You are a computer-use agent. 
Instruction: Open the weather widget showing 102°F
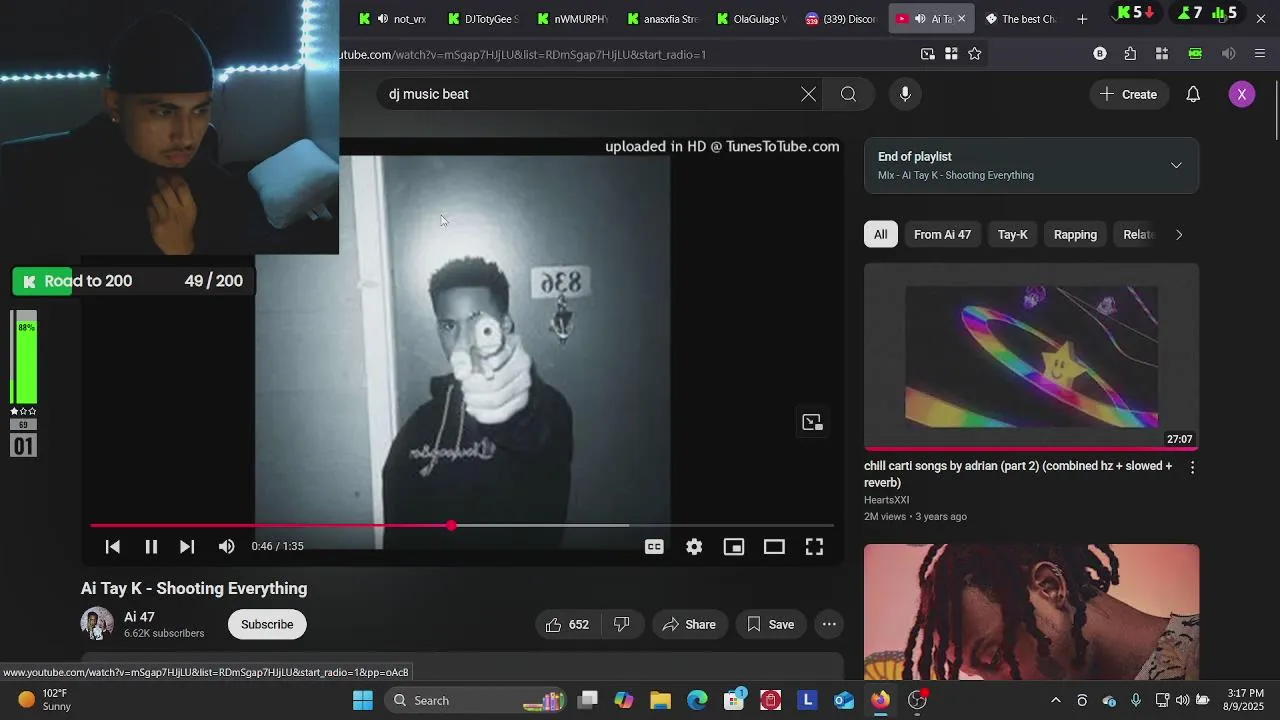click(45, 700)
